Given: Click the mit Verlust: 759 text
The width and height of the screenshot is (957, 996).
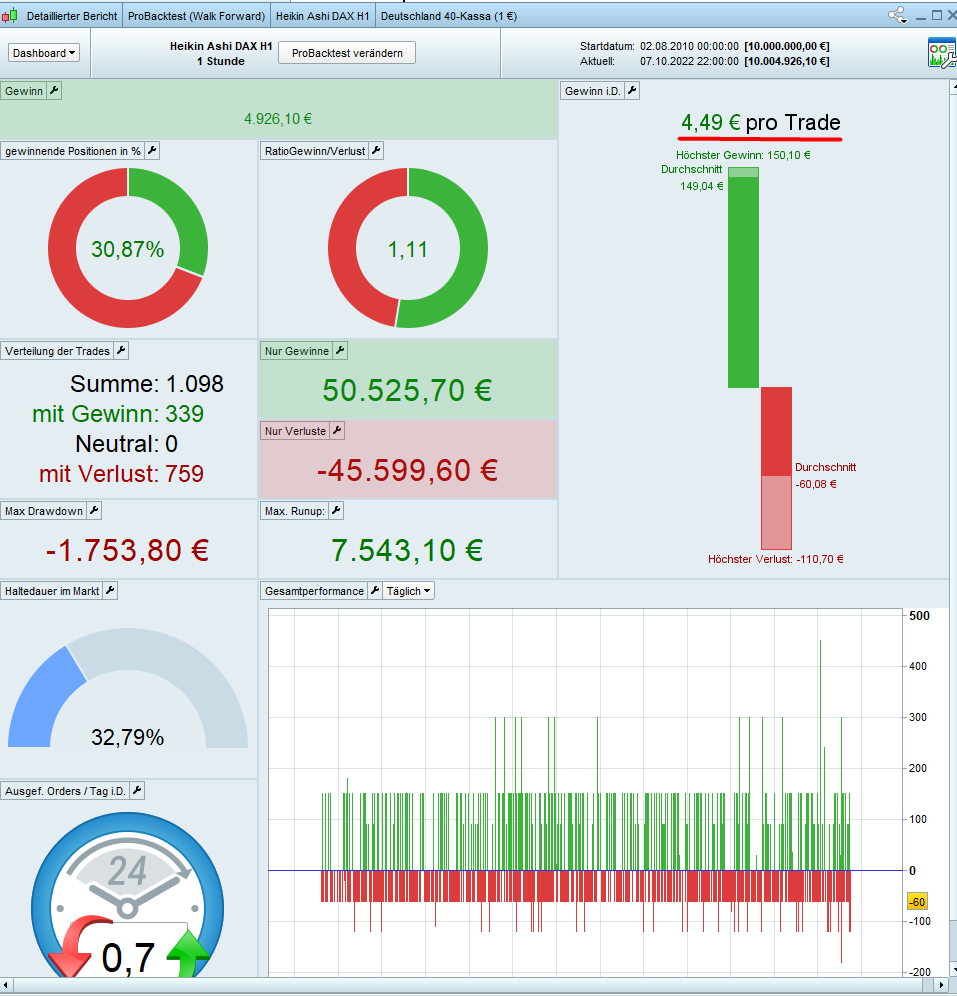Looking at the screenshot, I should [121, 473].
